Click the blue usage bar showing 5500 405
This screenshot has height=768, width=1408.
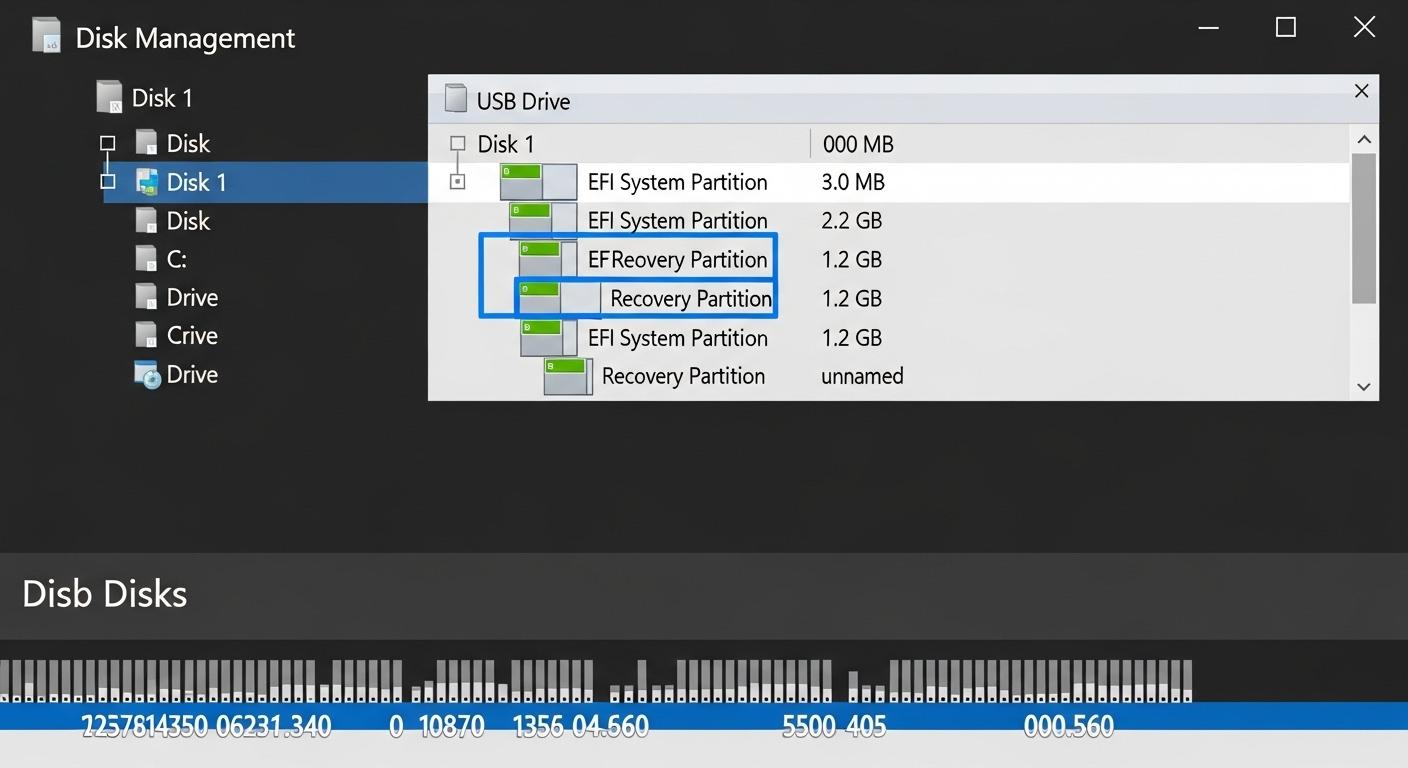[833, 724]
